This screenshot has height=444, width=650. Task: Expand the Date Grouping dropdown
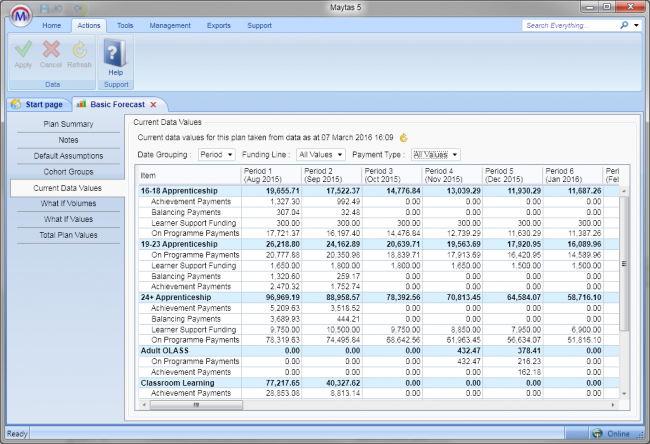point(217,155)
